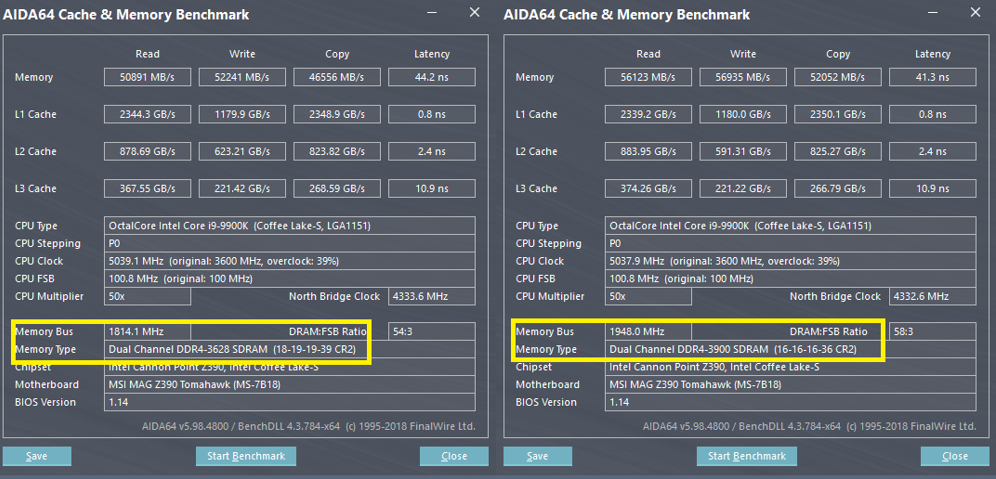Click the left Memory Latency field 44.2 ns
This screenshot has width=996, height=479.
[x=431, y=77]
